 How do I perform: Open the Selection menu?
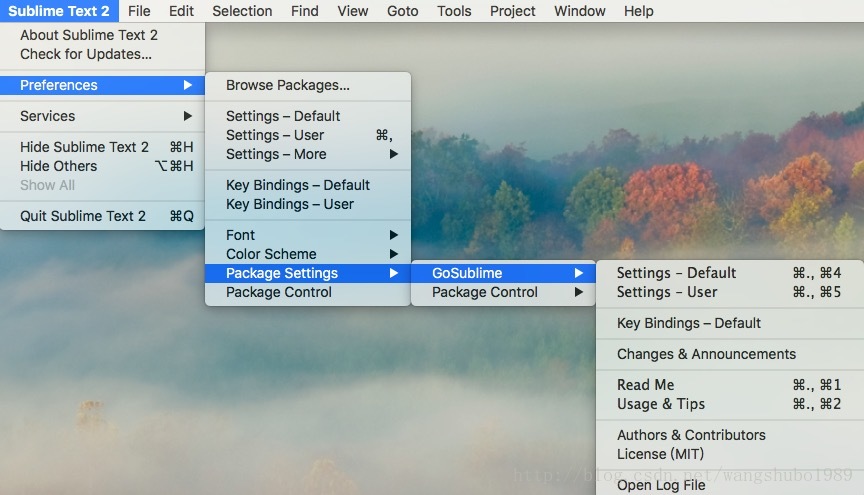(242, 11)
